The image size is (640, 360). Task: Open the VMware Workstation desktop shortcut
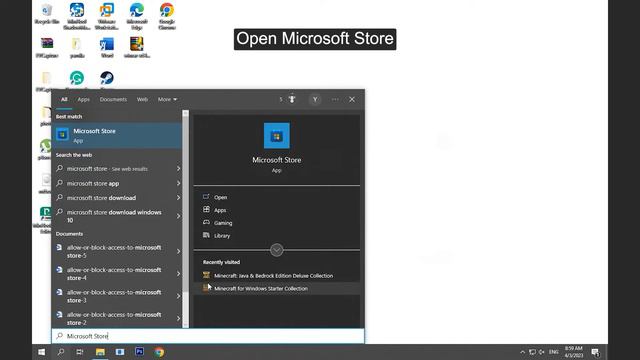[107, 16]
